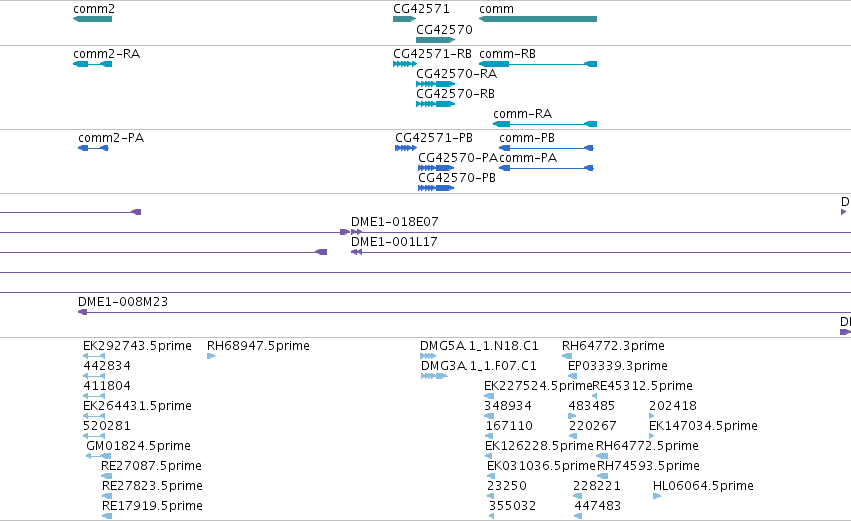Viewport: 851px width, 521px height.
Task: Click the EK292743.5prime EST glyph
Action: pyautogui.click(x=94, y=356)
